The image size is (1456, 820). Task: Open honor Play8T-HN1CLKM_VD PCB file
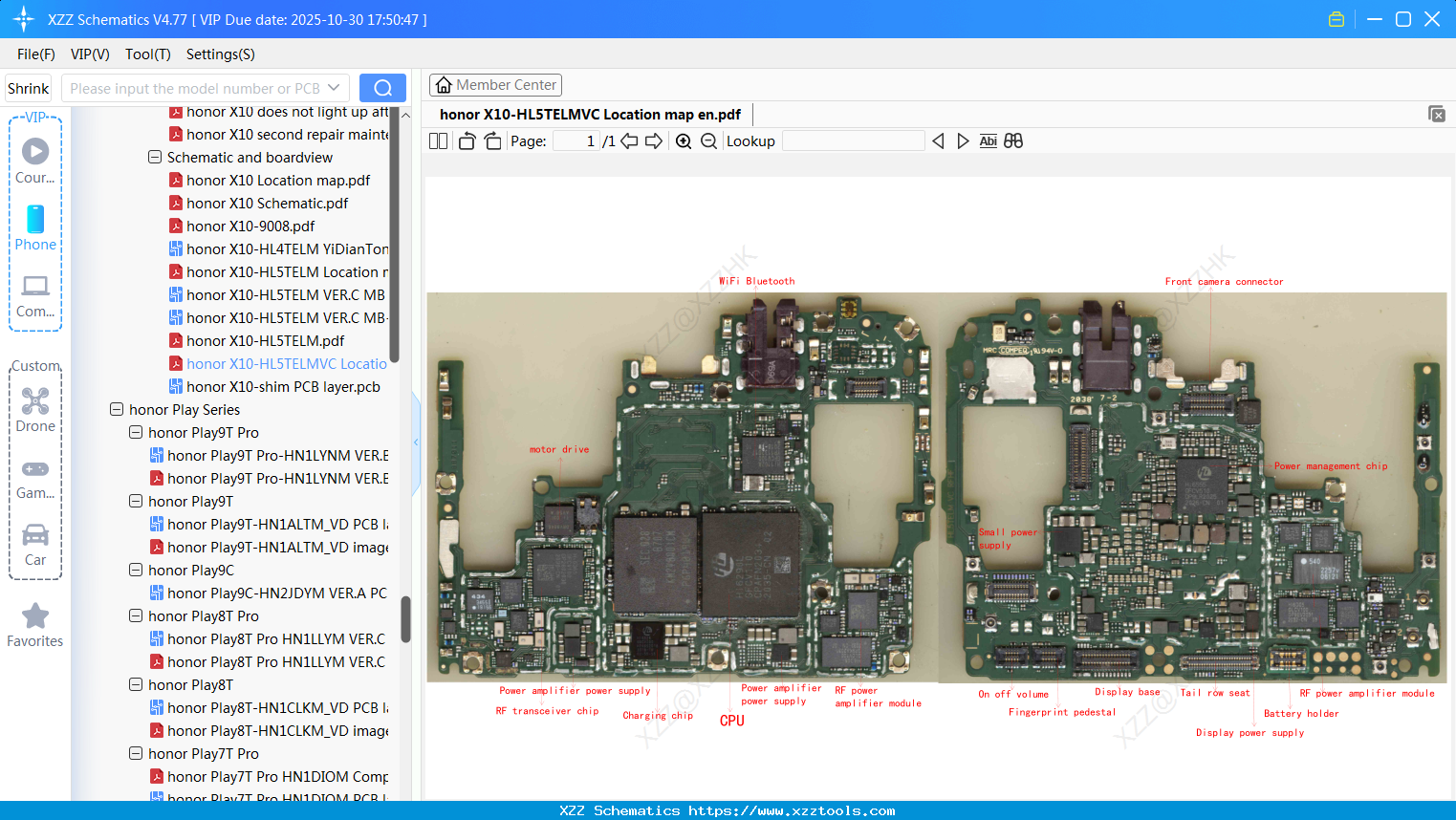click(x=278, y=707)
